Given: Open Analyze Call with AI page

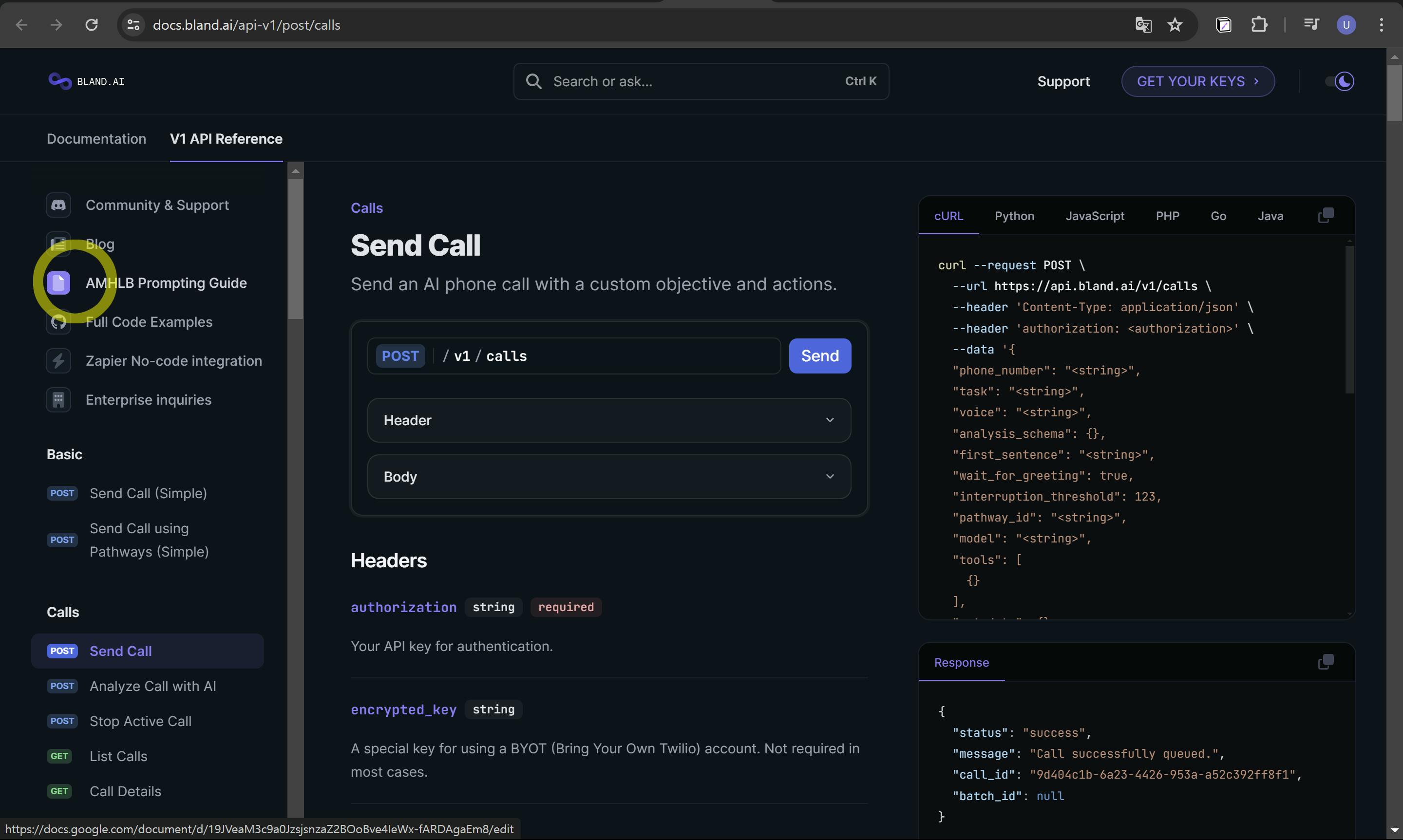Looking at the screenshot, I should click(152, 686).
